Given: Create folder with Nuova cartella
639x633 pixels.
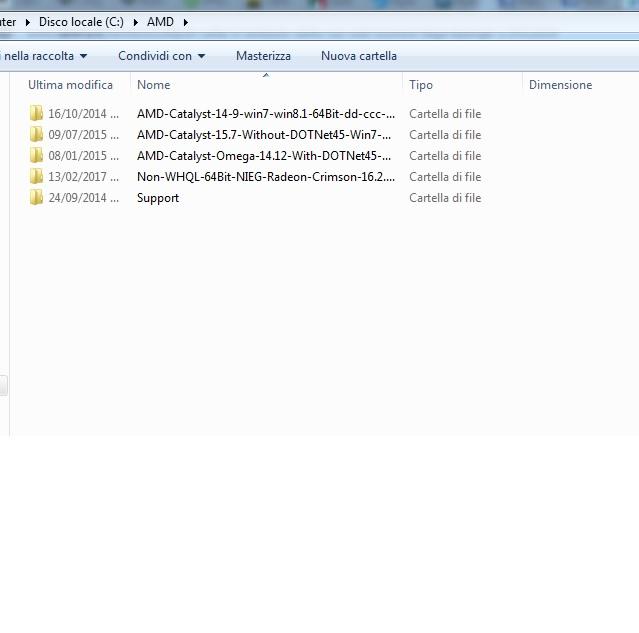Looking at the screenshot, I should pos(359,56).
